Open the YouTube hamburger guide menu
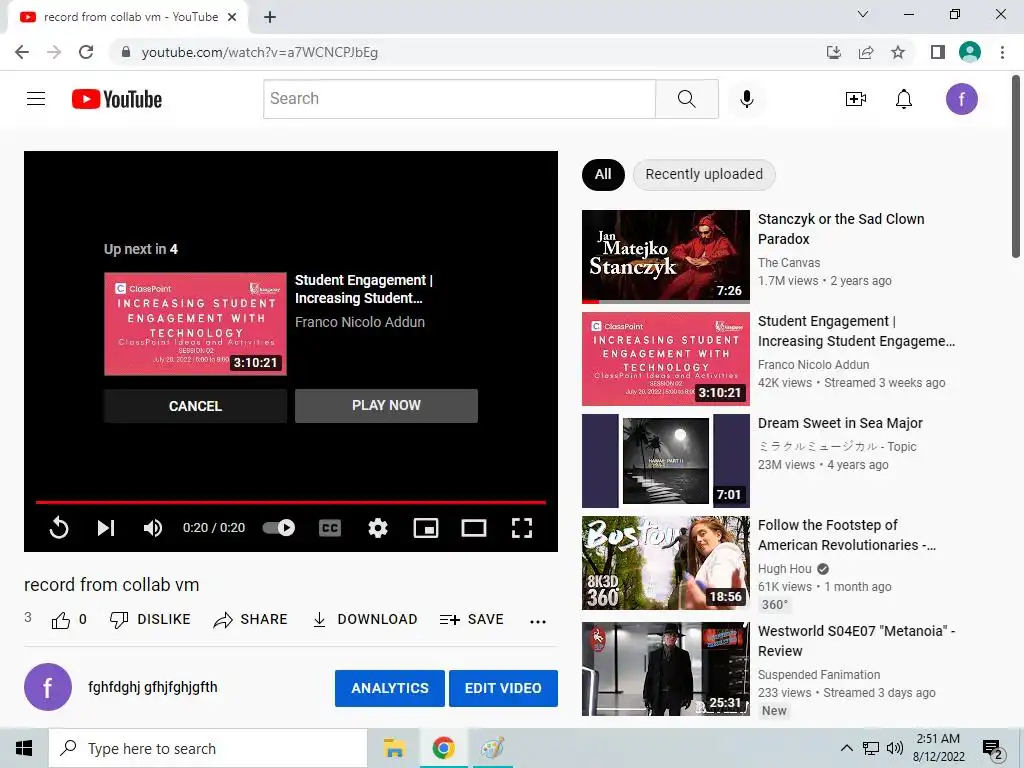This screenshot has width=1024, height=768. pos(36,99)
